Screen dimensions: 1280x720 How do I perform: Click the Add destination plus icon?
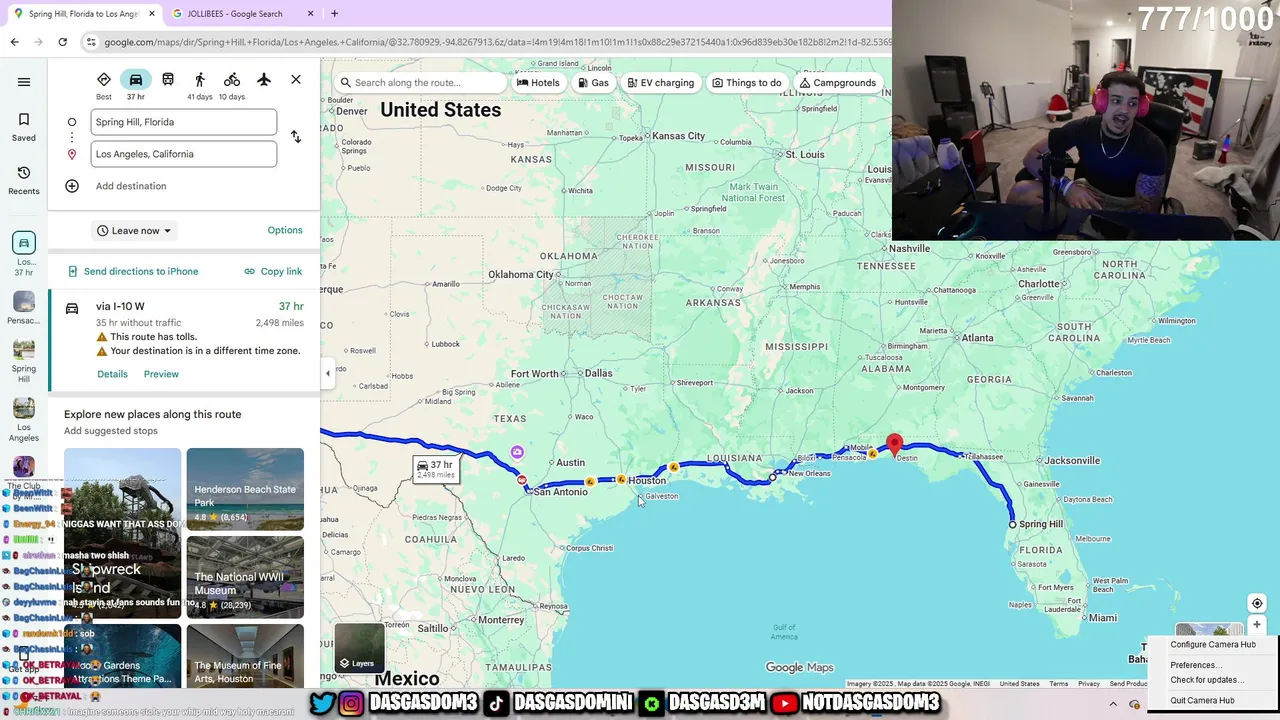coord(72,186)
